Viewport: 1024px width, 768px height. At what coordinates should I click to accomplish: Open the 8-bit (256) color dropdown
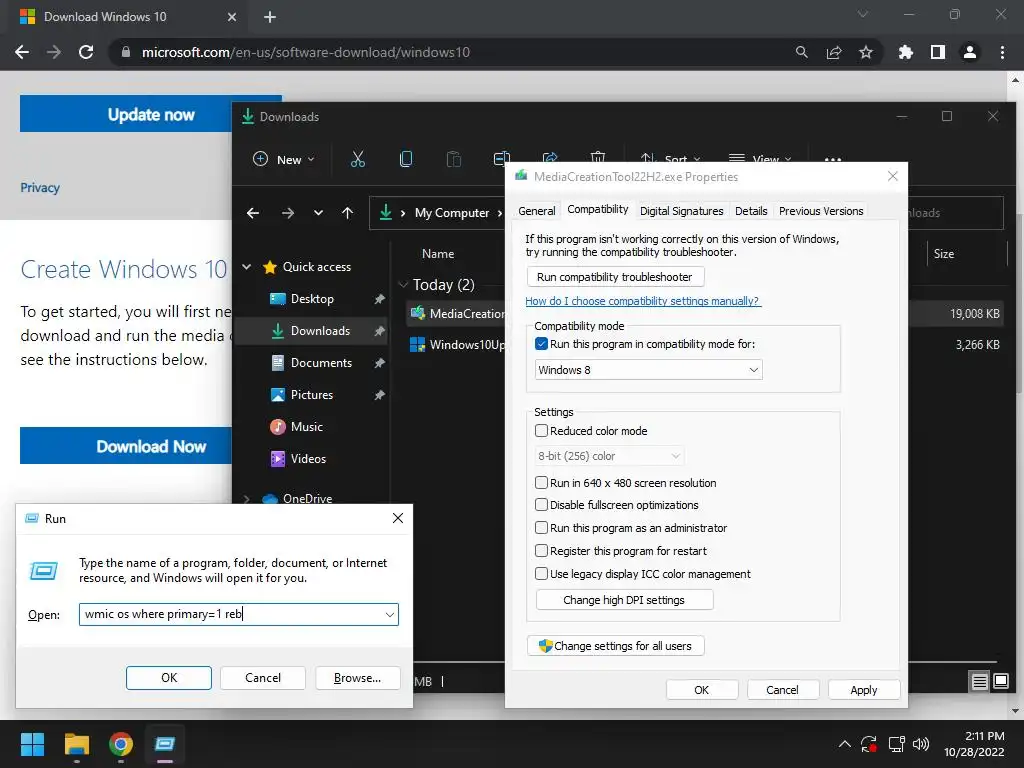point(609,456)
